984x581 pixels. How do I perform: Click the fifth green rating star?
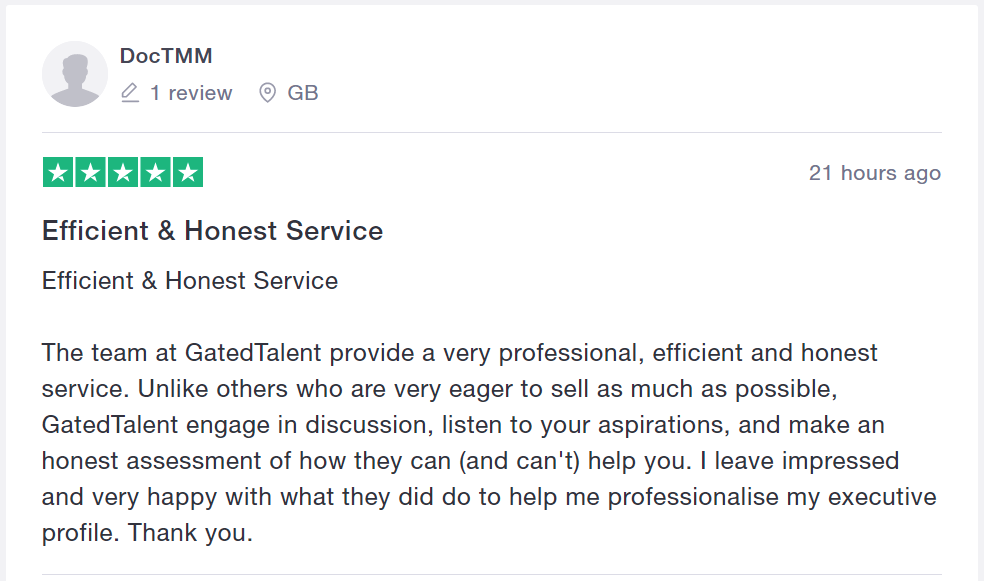point(188,172)
